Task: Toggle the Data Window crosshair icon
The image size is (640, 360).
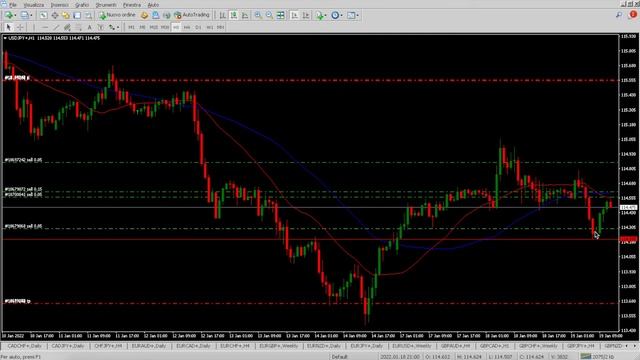Action: coord(54,16)
